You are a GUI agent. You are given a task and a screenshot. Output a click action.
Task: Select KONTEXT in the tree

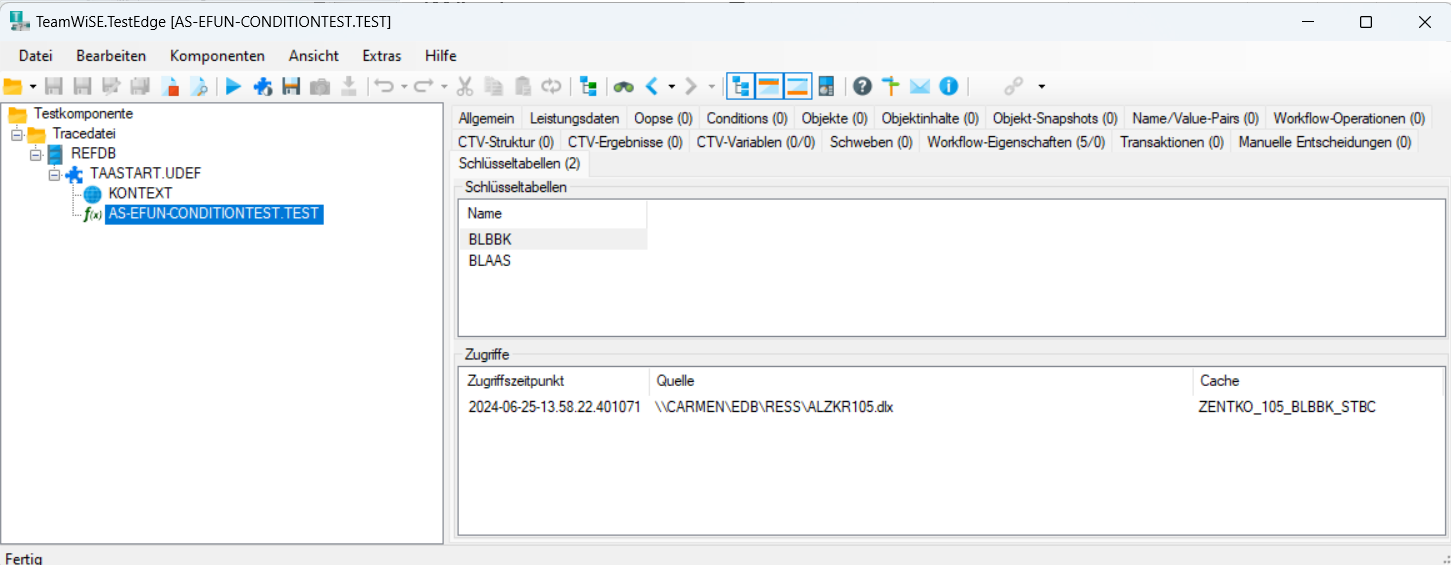tap(140, 193)
